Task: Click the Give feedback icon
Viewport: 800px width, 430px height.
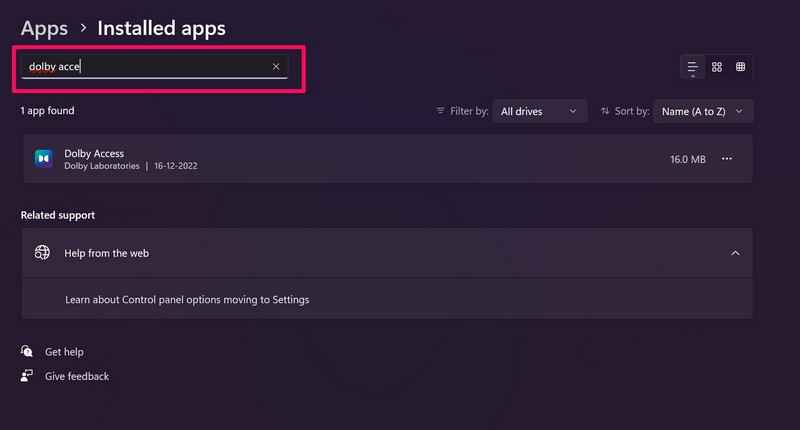Action: coord(27,376)
